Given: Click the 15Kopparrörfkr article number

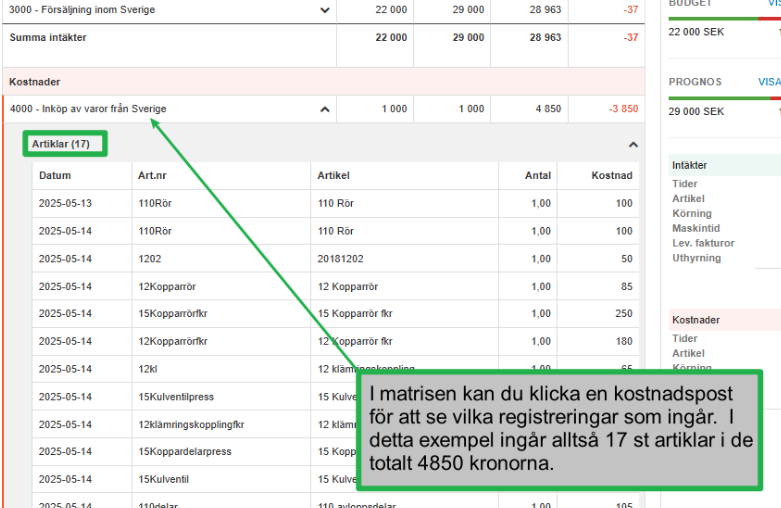Looking at the screenshot, I should coord(173,313).
